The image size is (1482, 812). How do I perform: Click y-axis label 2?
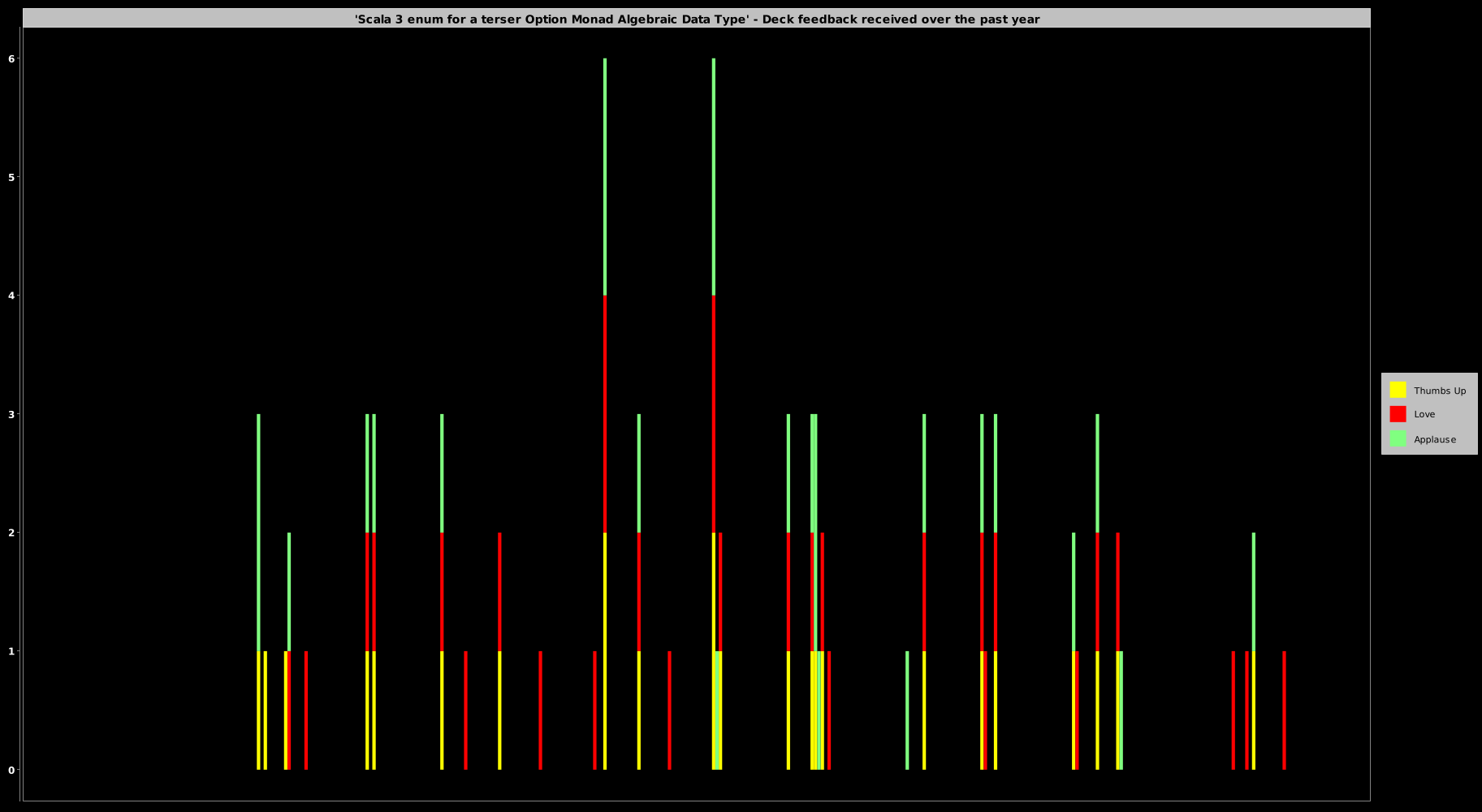coord(12,533)
